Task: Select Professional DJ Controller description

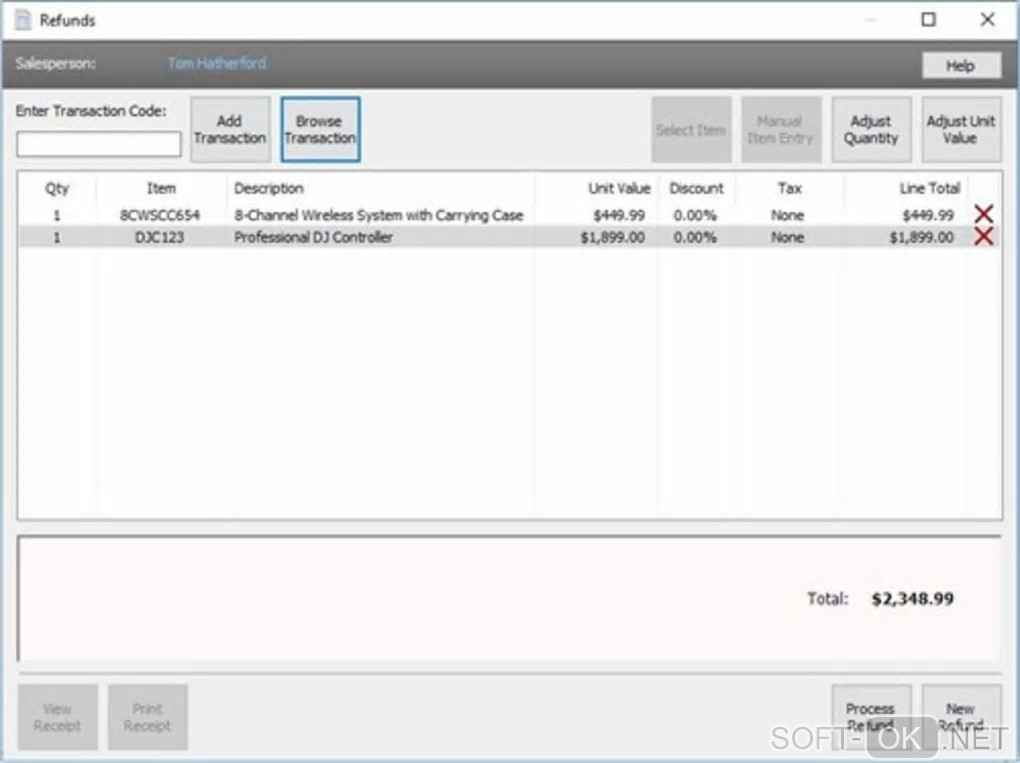Action: pos(314,237)
